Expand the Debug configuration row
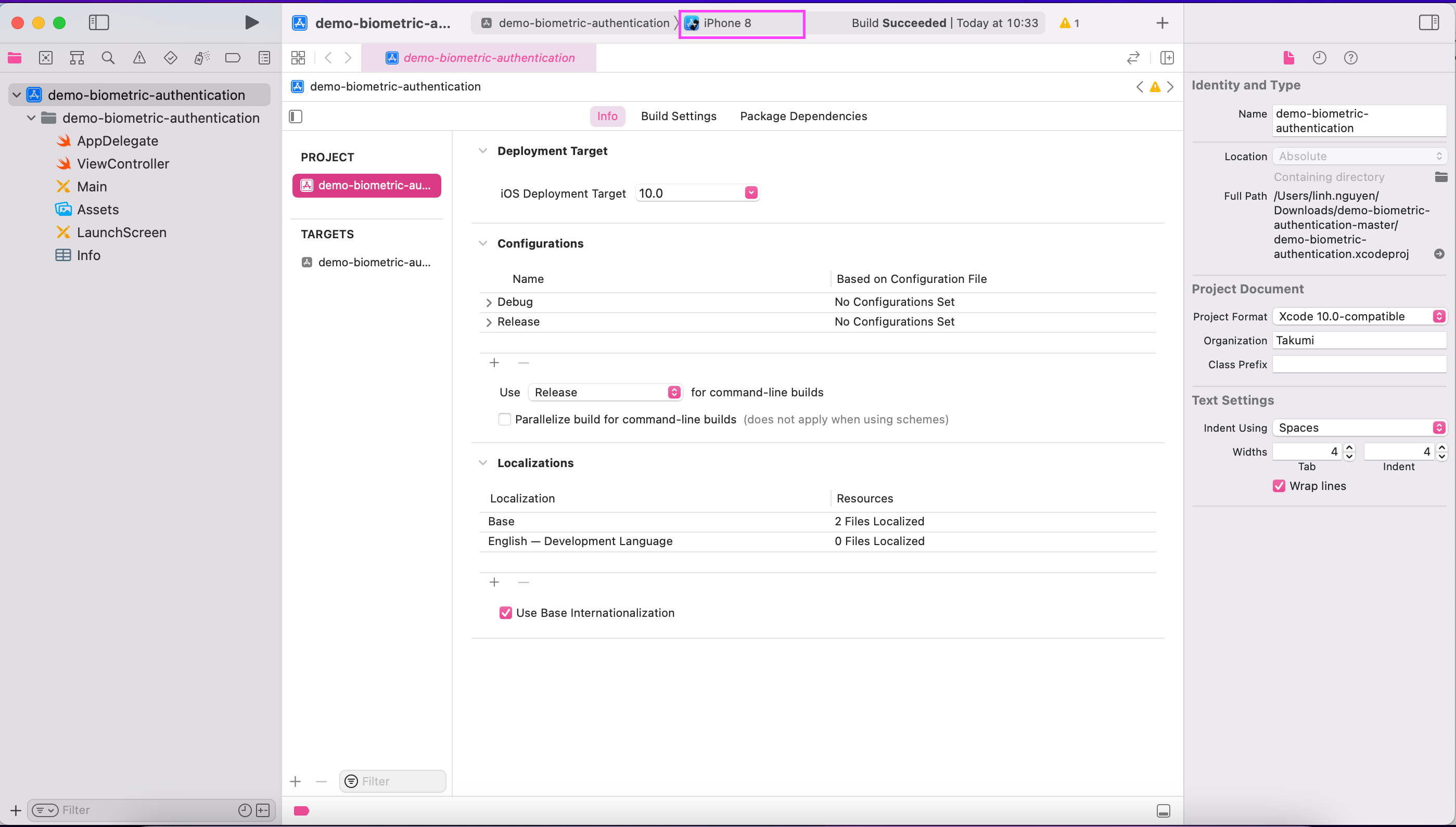Image resolution: width=1456 pixels, height=827 pixels. 489,302
